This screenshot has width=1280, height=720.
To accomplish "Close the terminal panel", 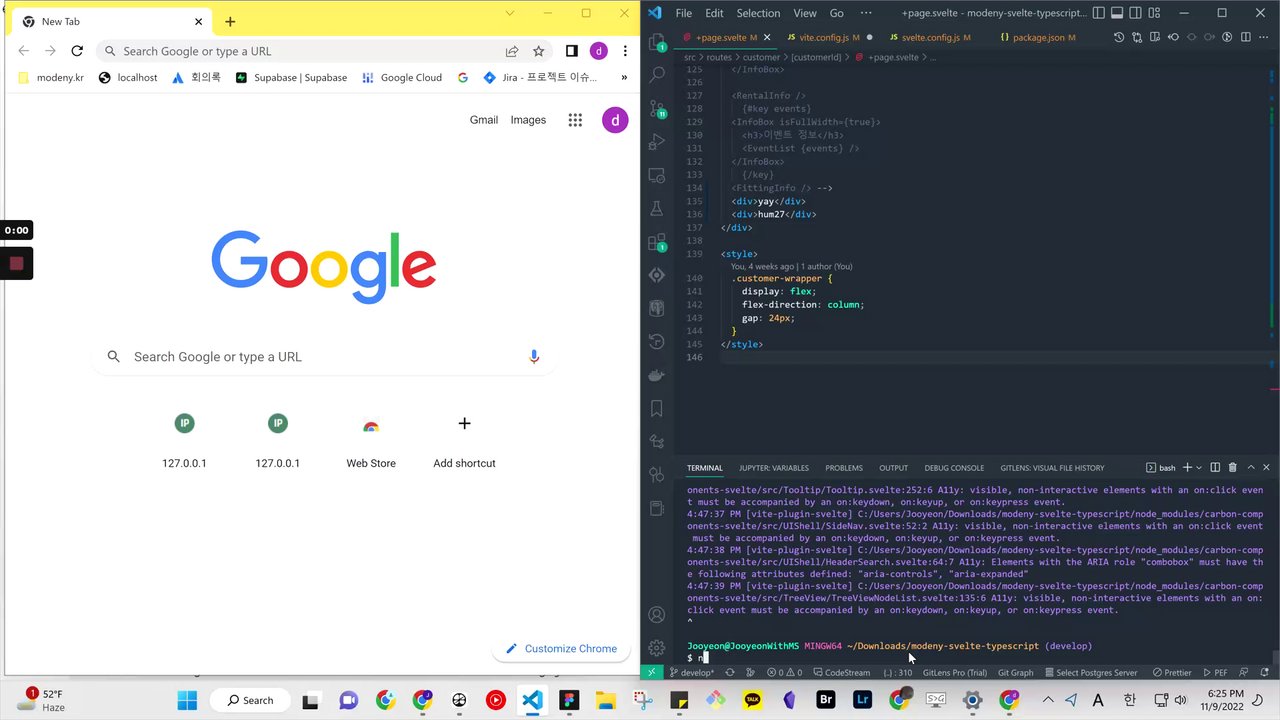I will point(1266,467).
